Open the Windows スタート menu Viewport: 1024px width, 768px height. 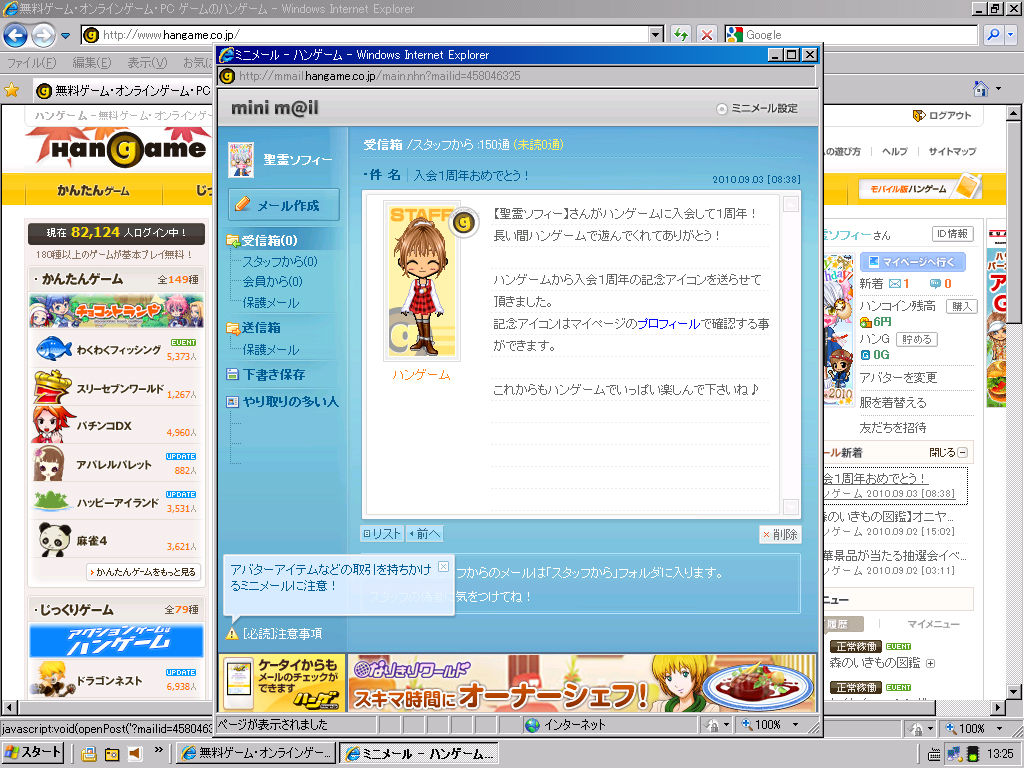32,753
